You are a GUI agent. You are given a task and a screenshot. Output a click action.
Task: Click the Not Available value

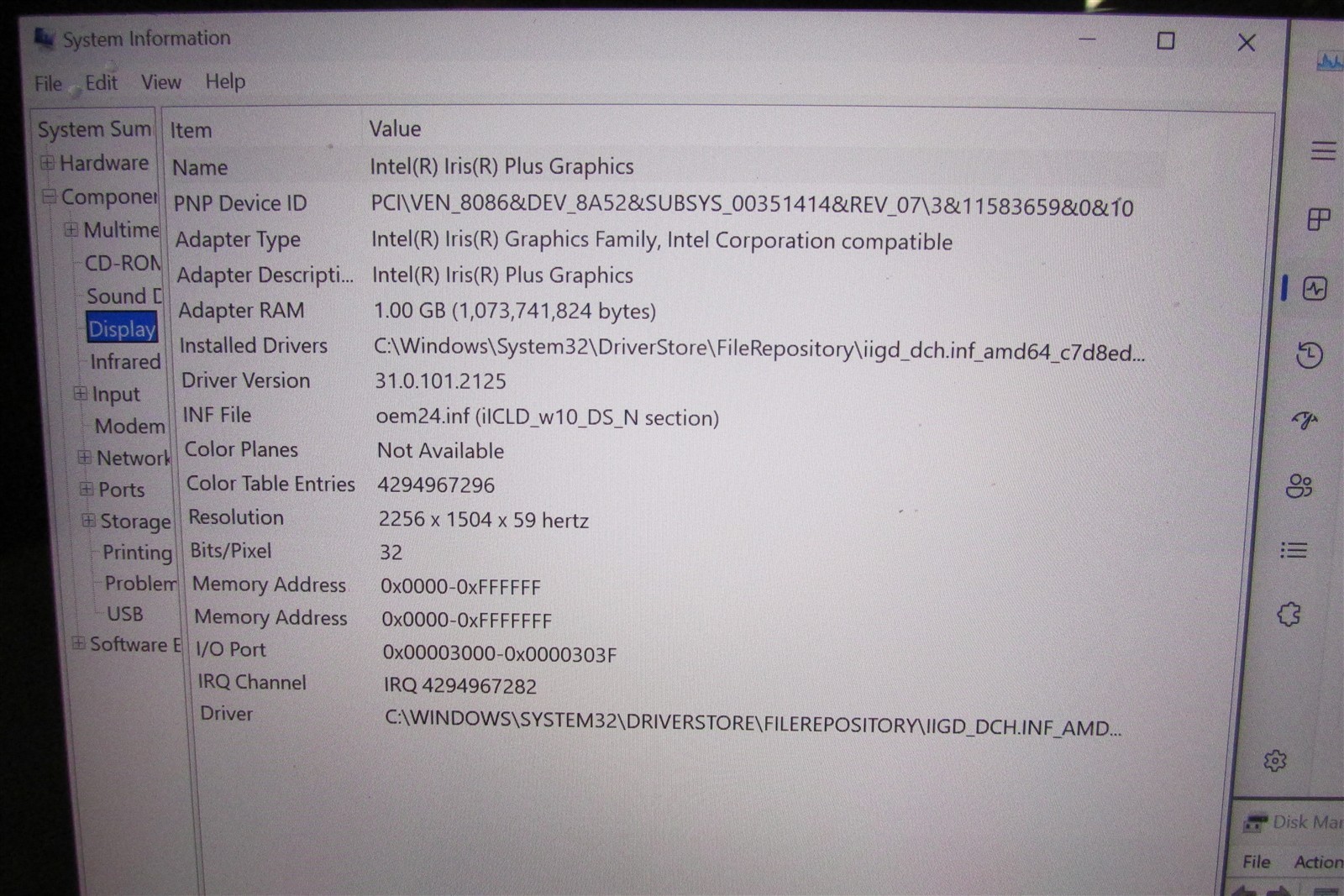440,451
